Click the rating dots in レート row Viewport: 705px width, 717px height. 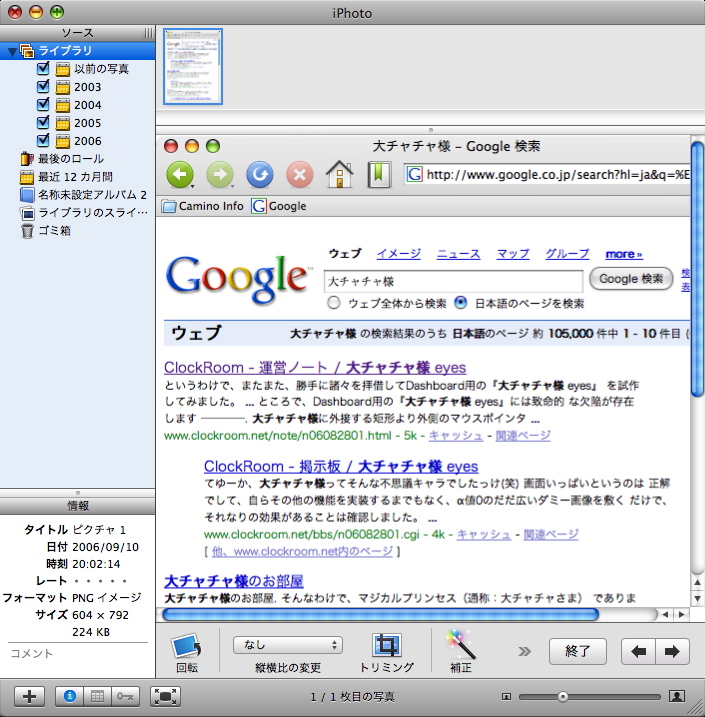100,581
